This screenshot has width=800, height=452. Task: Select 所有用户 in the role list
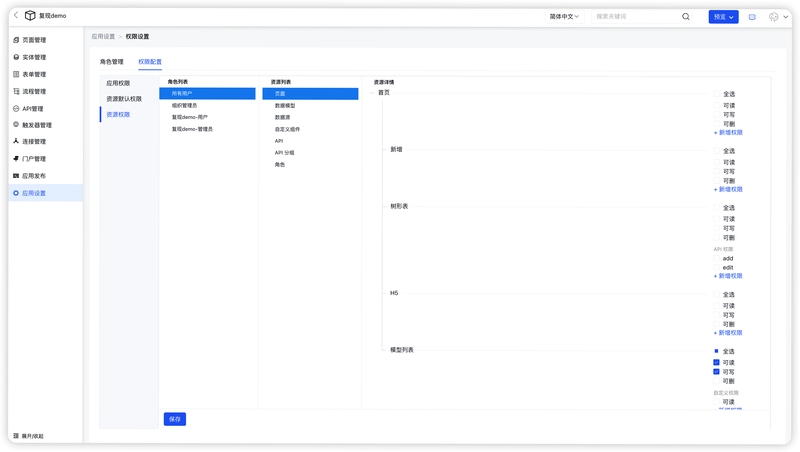pyautogui.click(x=207, y=93)
